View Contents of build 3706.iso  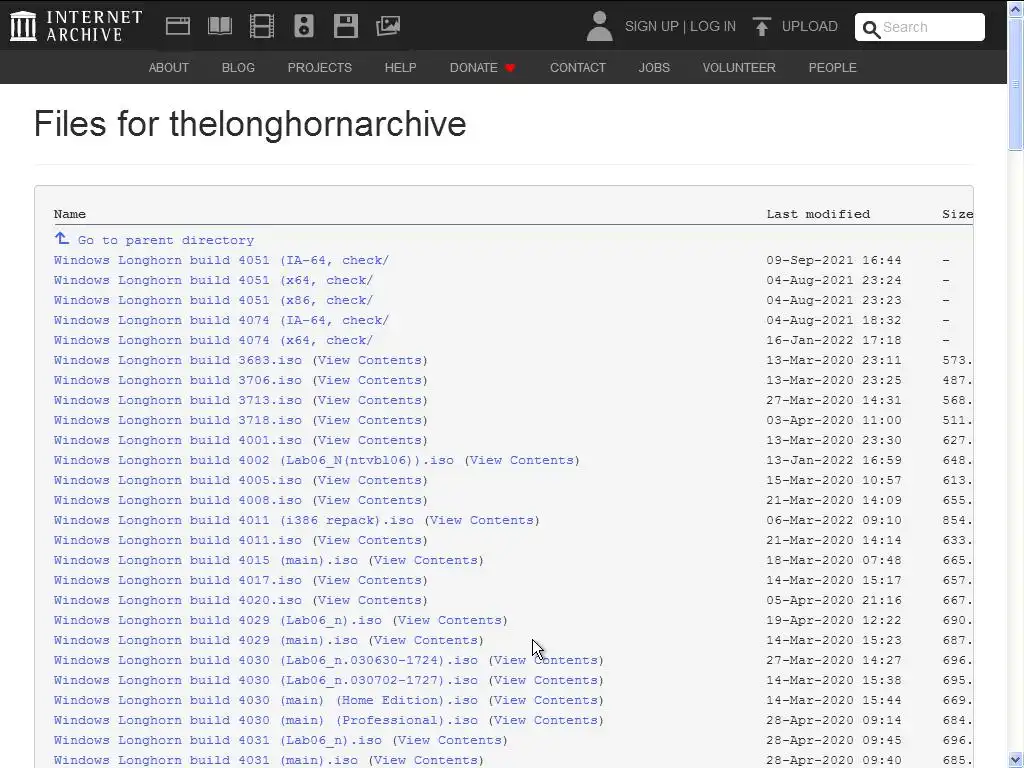[370, 380]
